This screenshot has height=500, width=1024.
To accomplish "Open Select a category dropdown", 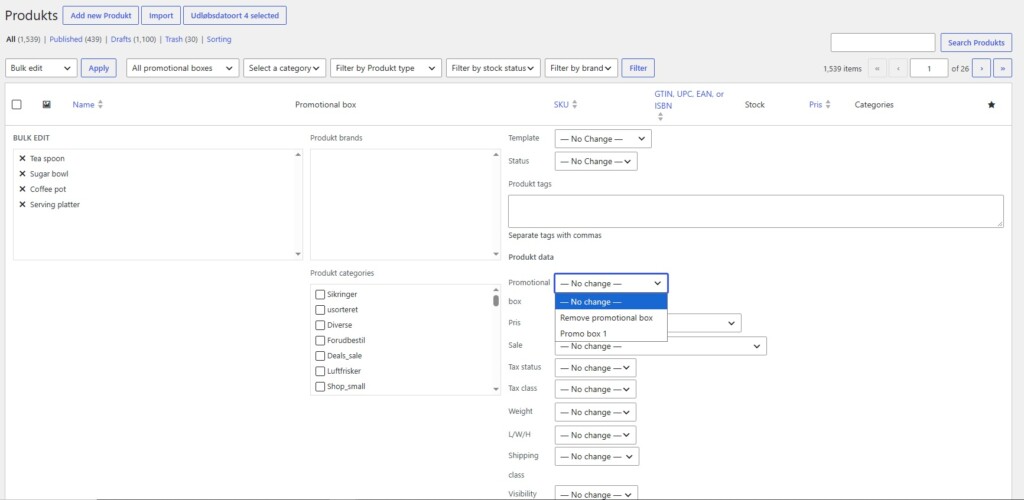I will (x=285, y=68).
